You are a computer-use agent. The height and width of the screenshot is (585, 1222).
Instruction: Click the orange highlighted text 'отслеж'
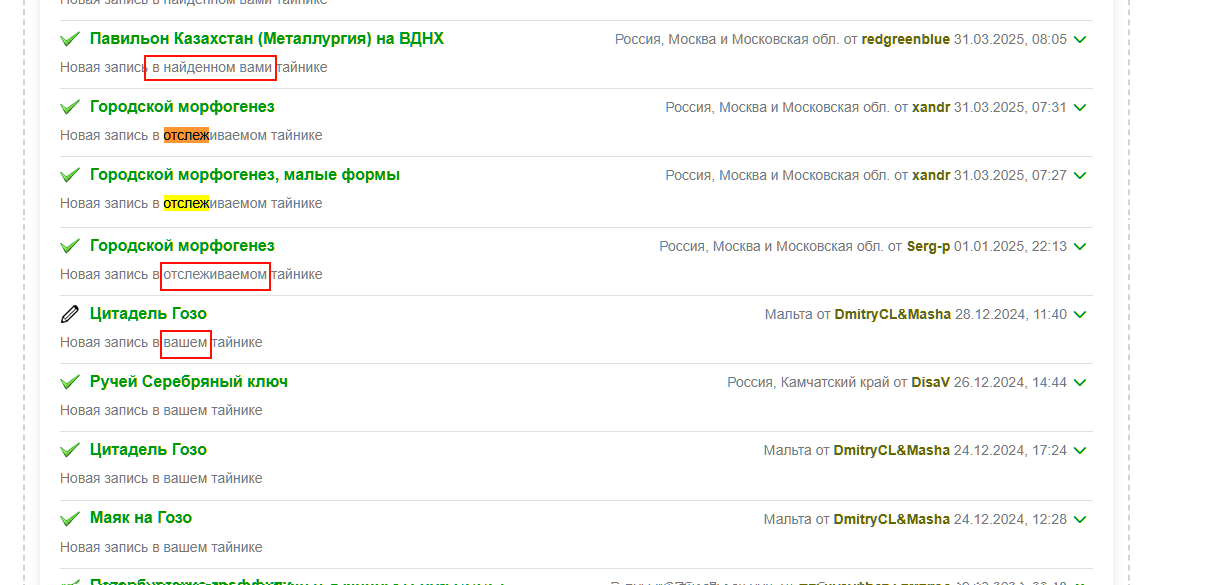coord(186,135)
